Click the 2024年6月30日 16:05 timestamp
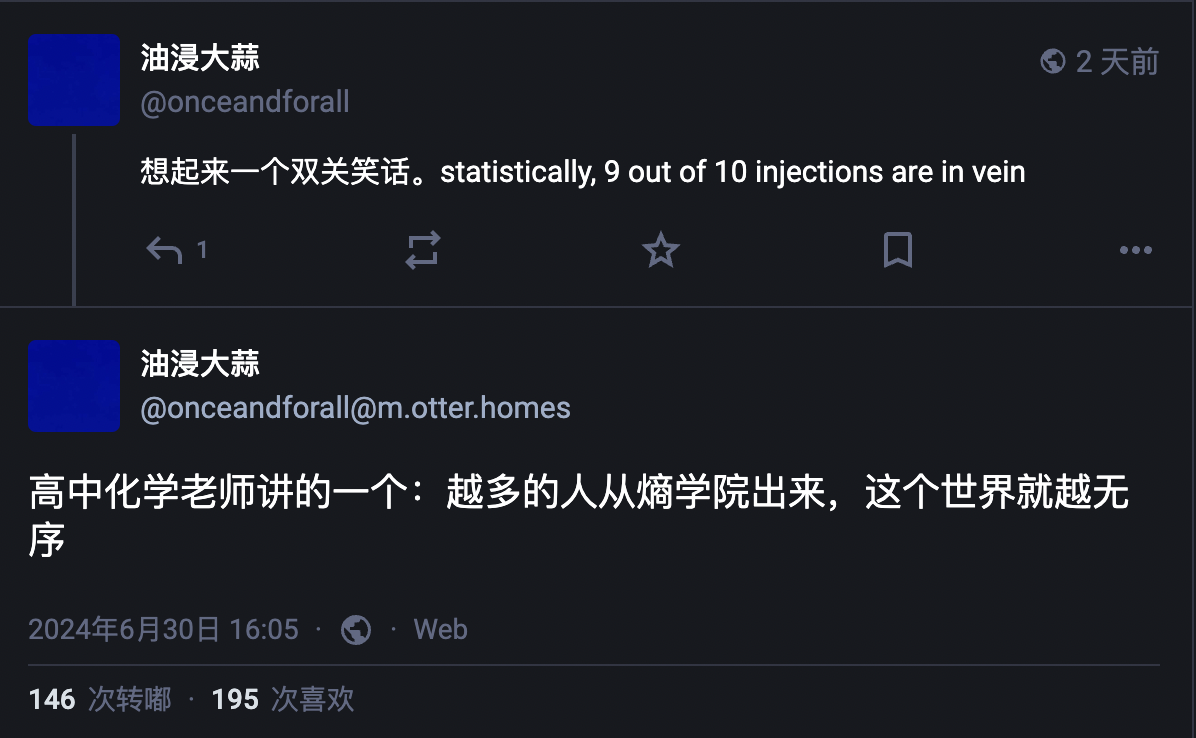The width and height of the screenshot is (1196, 738). point(163,630)
